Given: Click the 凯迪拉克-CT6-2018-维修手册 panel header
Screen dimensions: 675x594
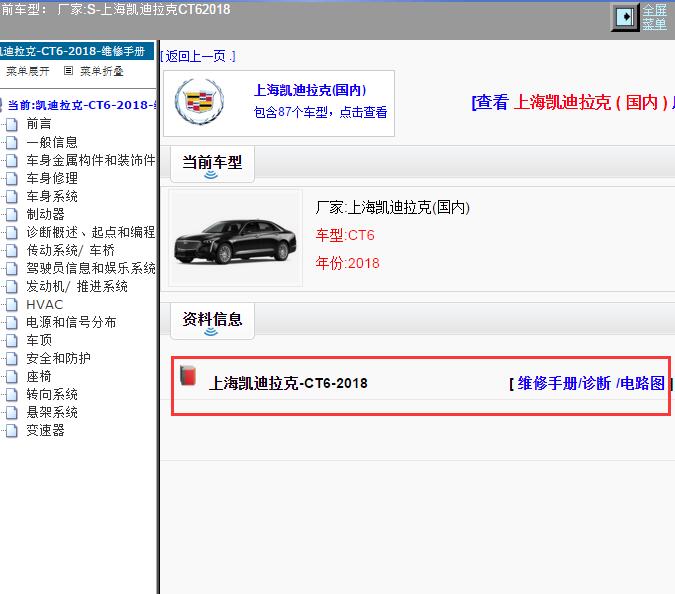Looking at the screenshot, I should (77, 51).
